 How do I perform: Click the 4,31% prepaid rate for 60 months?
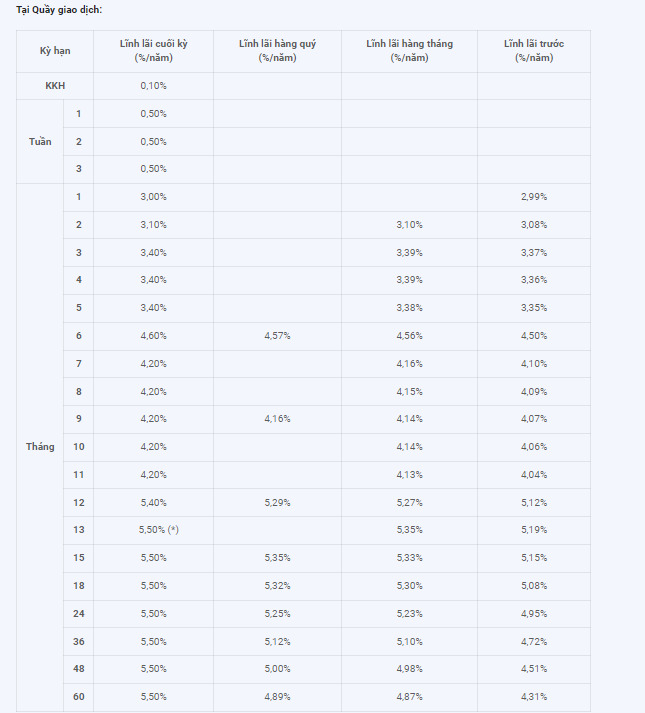534,697
